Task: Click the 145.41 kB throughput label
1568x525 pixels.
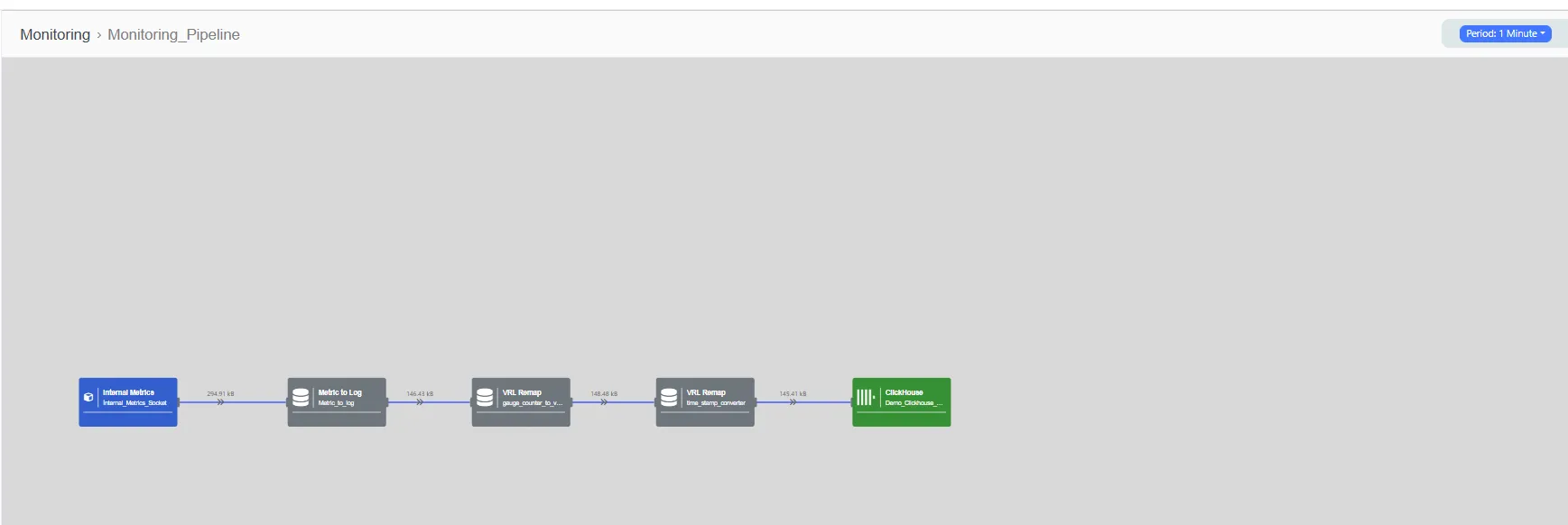Action: [x=793, y=393]
